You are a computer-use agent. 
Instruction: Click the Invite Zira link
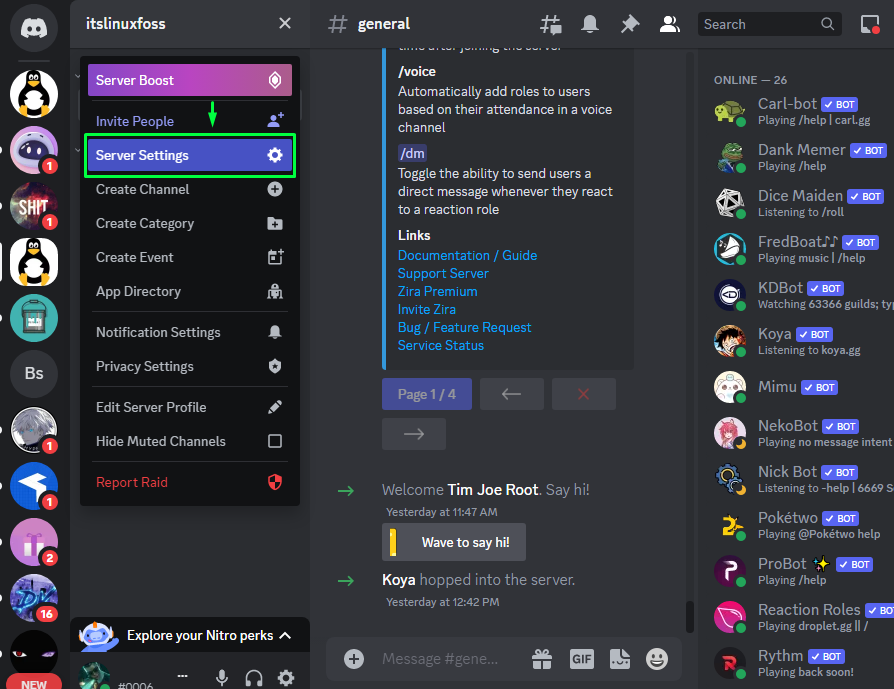[426, 309]
